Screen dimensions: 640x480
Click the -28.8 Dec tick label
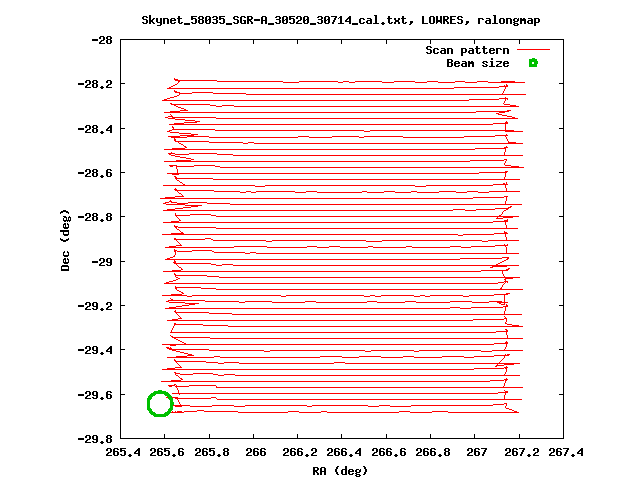[95, 217]
